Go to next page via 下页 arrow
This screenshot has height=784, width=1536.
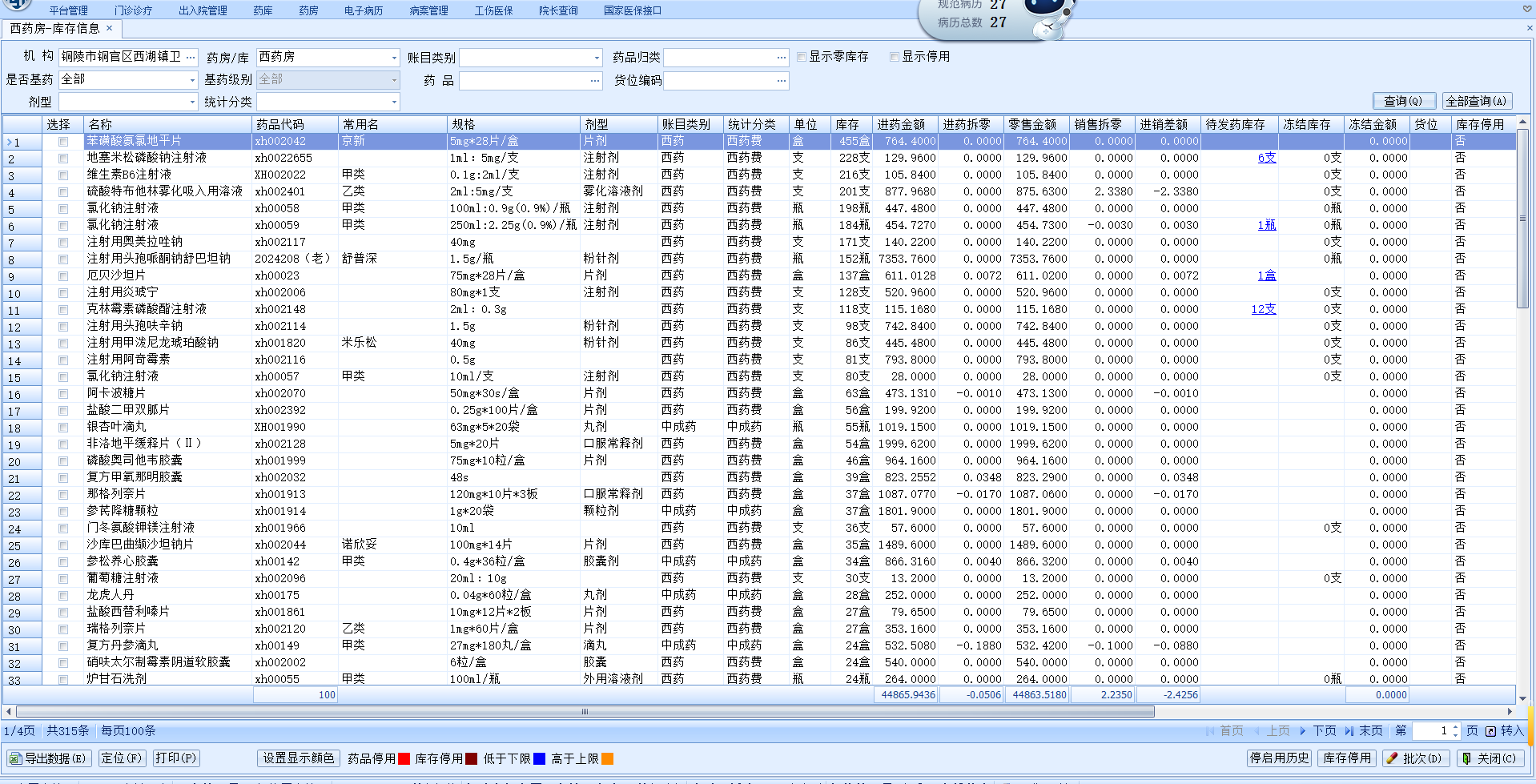1303,731
